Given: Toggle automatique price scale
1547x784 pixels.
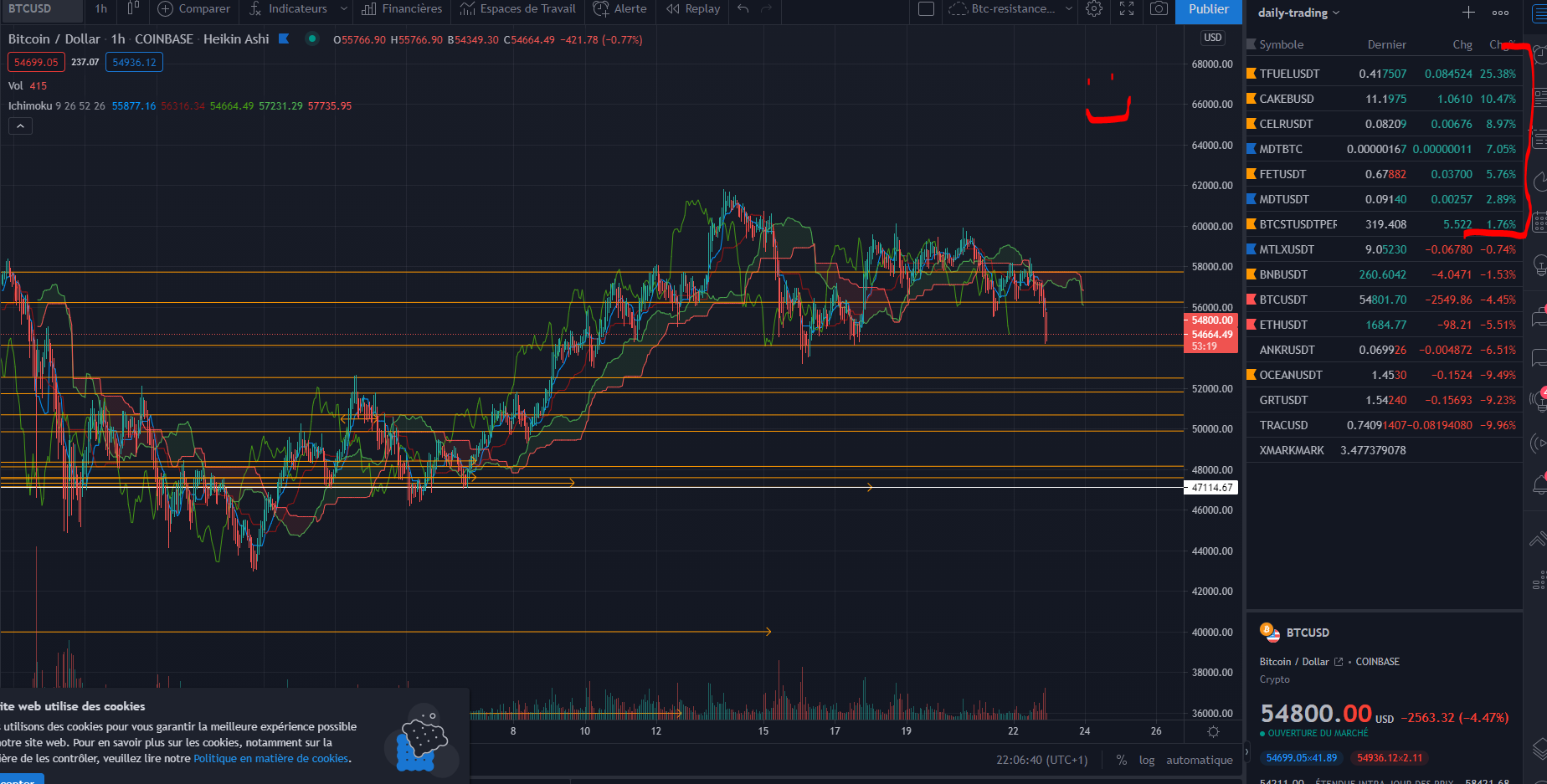Looking at the screenshot, I should coord(1200,760).
